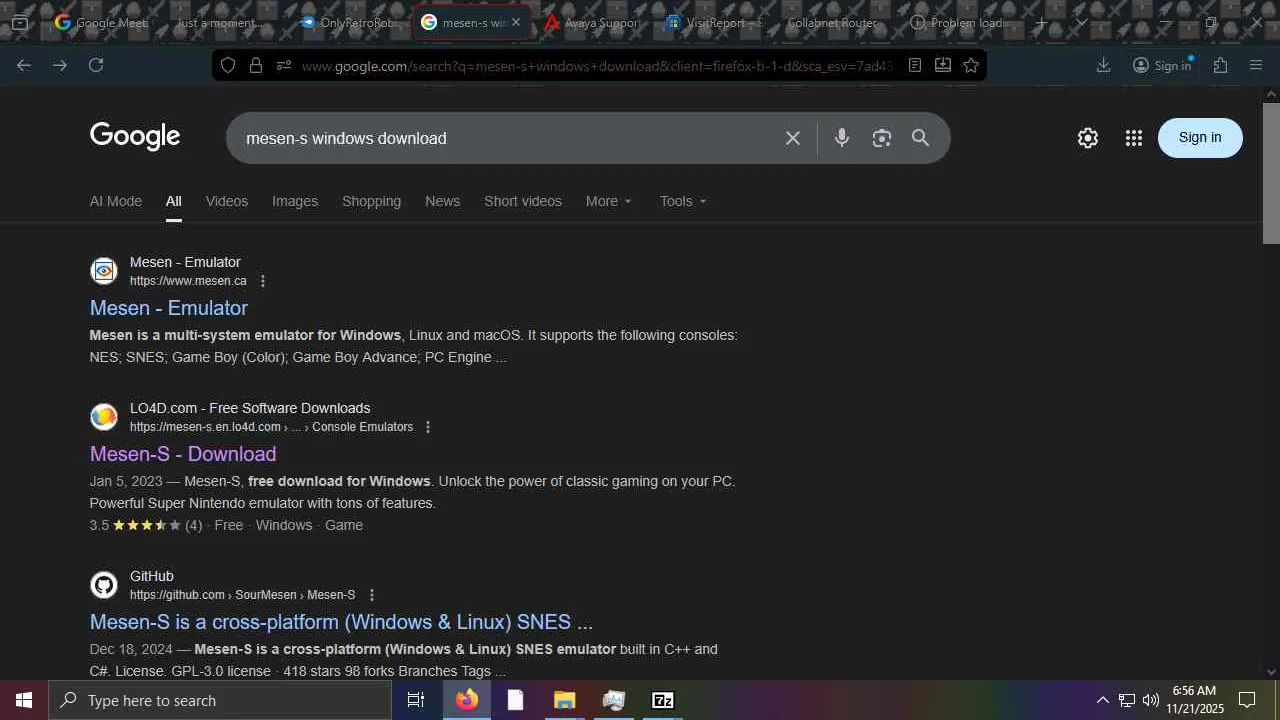Screen dimensions: 1280x720
Task: Submit search with the magnifier icon
Action: point(921,138)
